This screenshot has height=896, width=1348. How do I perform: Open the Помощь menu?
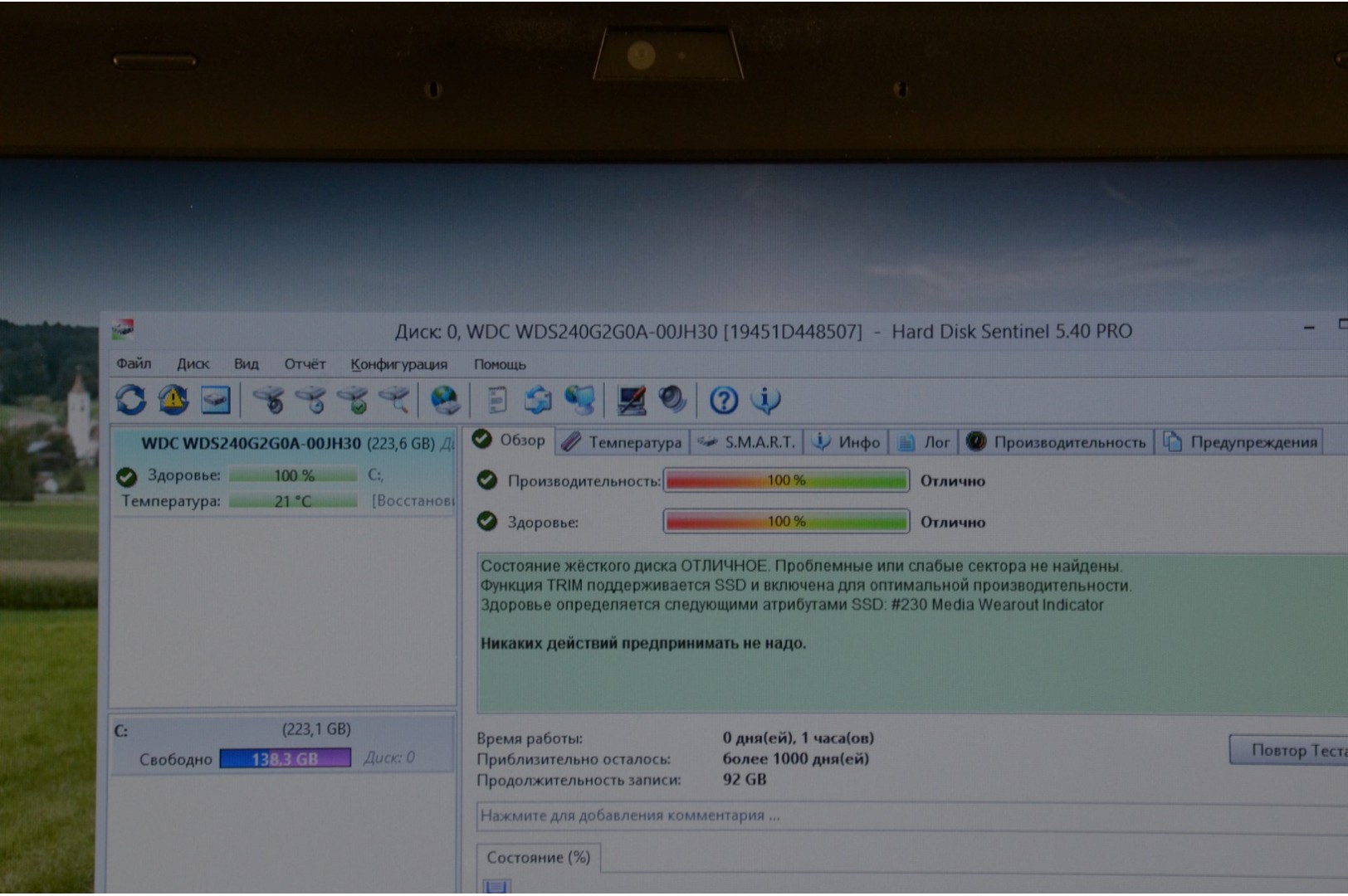[x=500, y=364]
